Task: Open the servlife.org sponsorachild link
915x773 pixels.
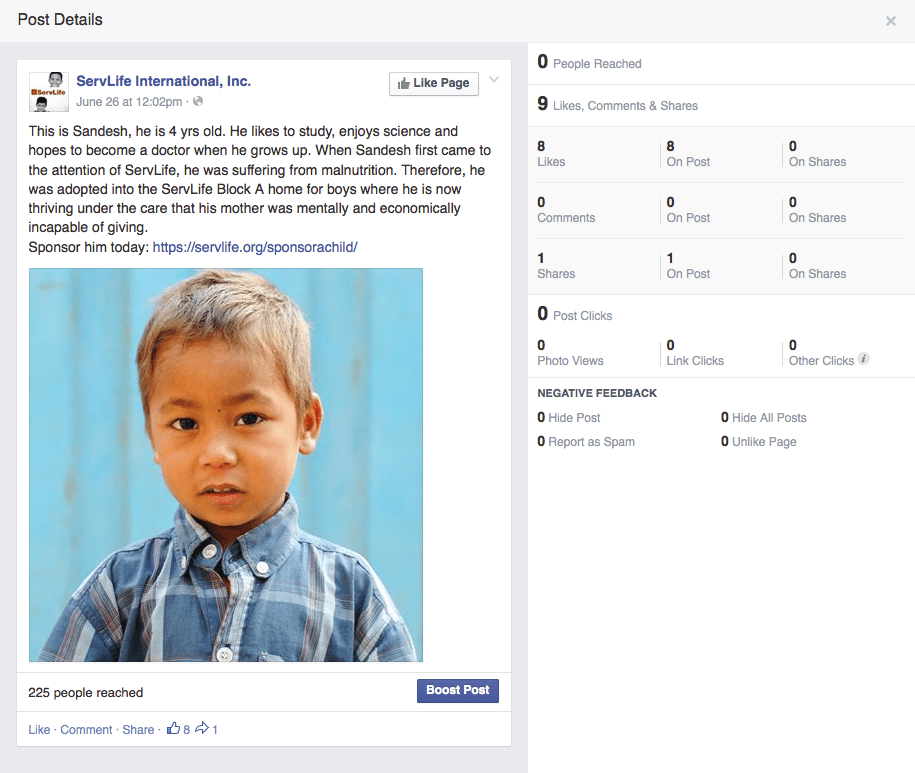Action: coord(255,247)
